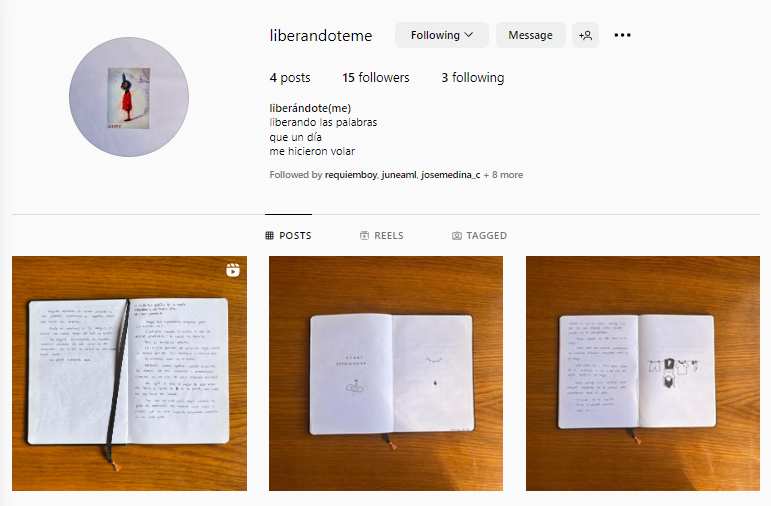This screenshot has width=771, height=506.
Task: Click the reel badge icon on first post
Action: pos(233,270)
